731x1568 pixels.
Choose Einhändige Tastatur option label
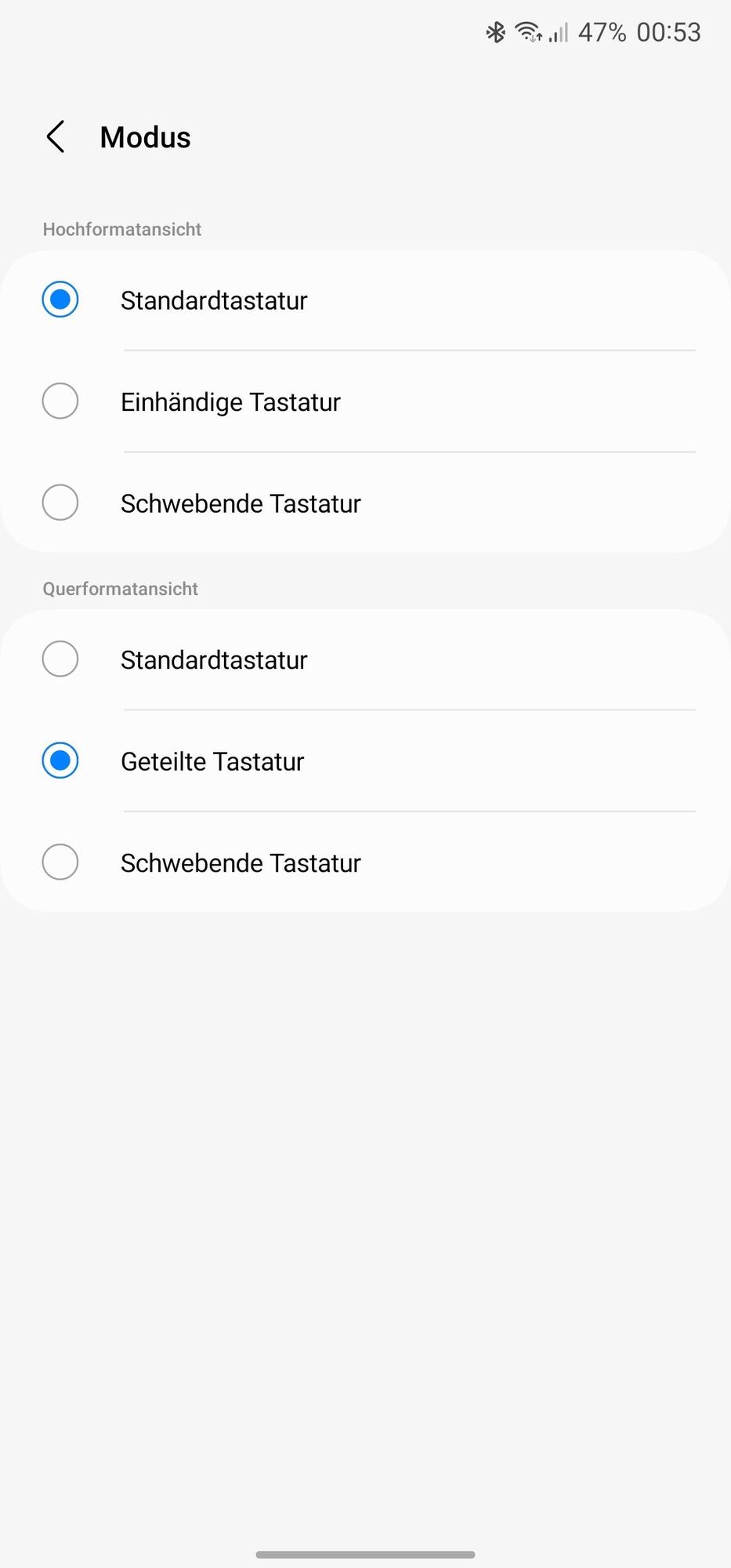click(230, 402)
